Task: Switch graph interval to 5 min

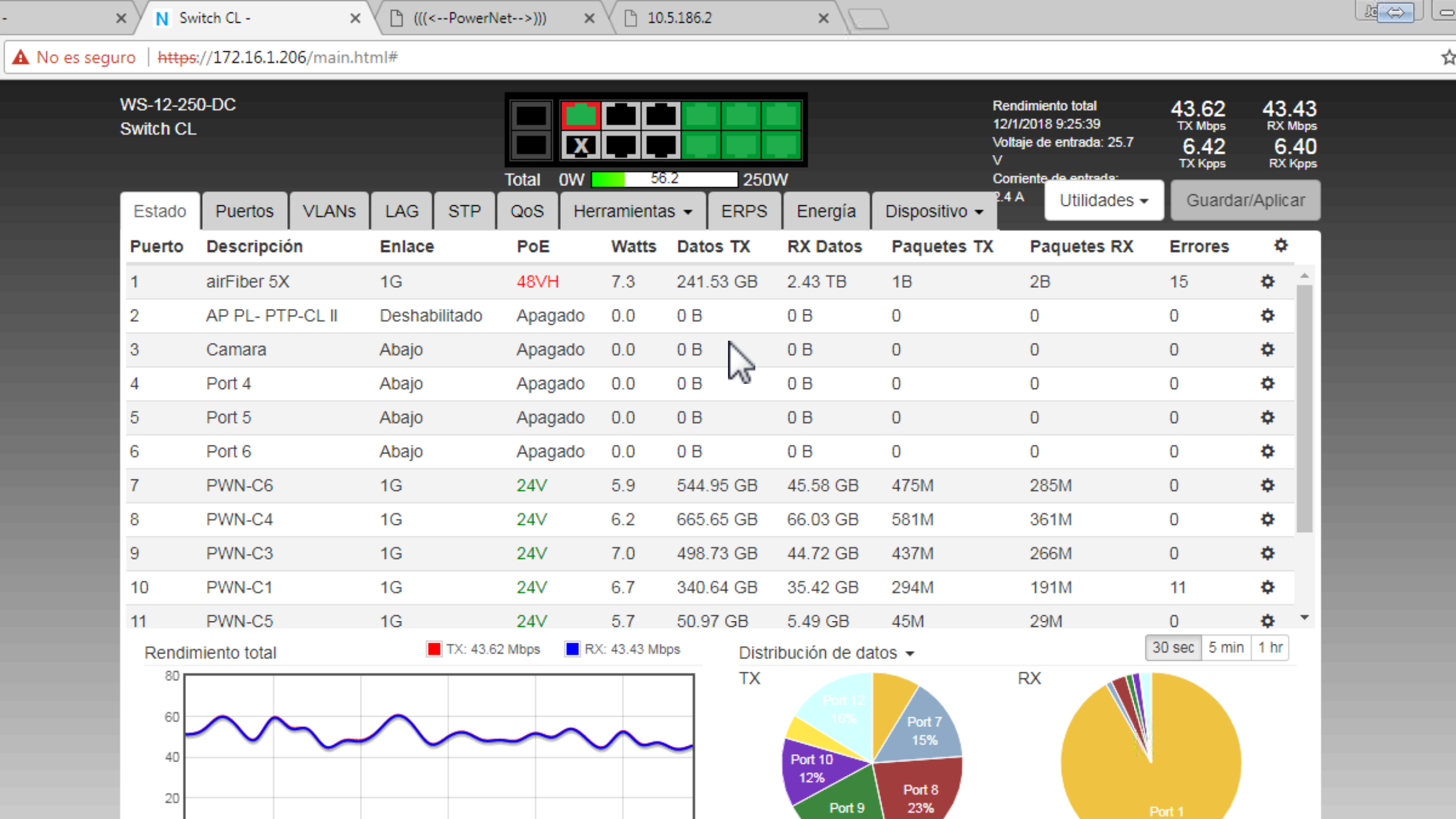Action: pyautogui.click(x=1226, y=648)
